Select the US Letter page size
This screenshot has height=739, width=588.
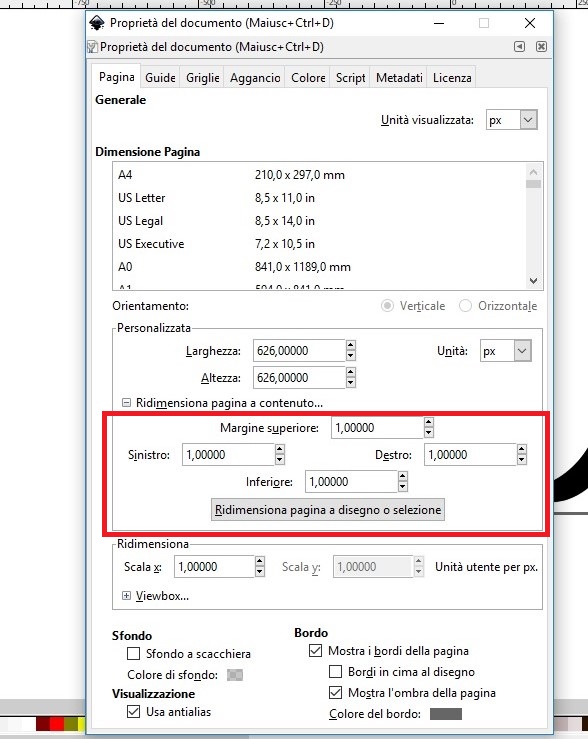point(318,198)
